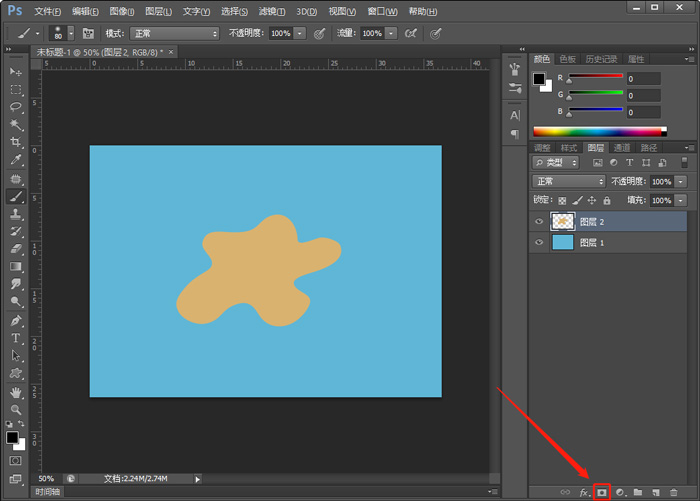Image resolution: width=700 pixels, height=501 pixels.
Task: Select the Crop tool
Action: point(16,142)
